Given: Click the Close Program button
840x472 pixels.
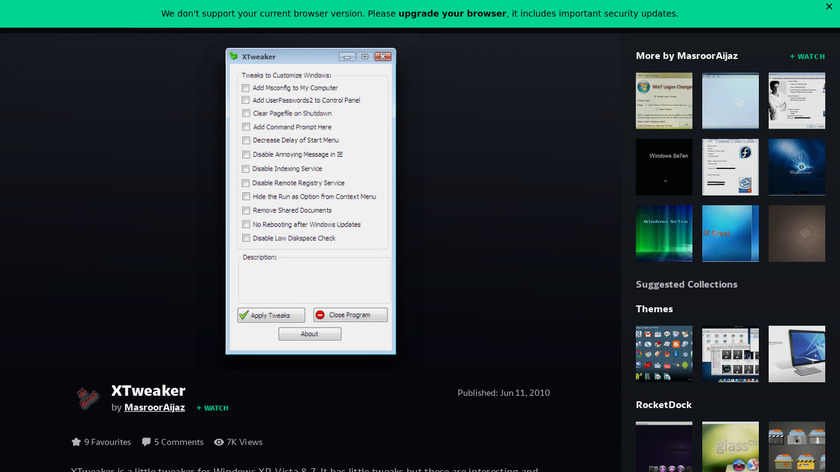Looking at the screenshot, I should 350,315.
